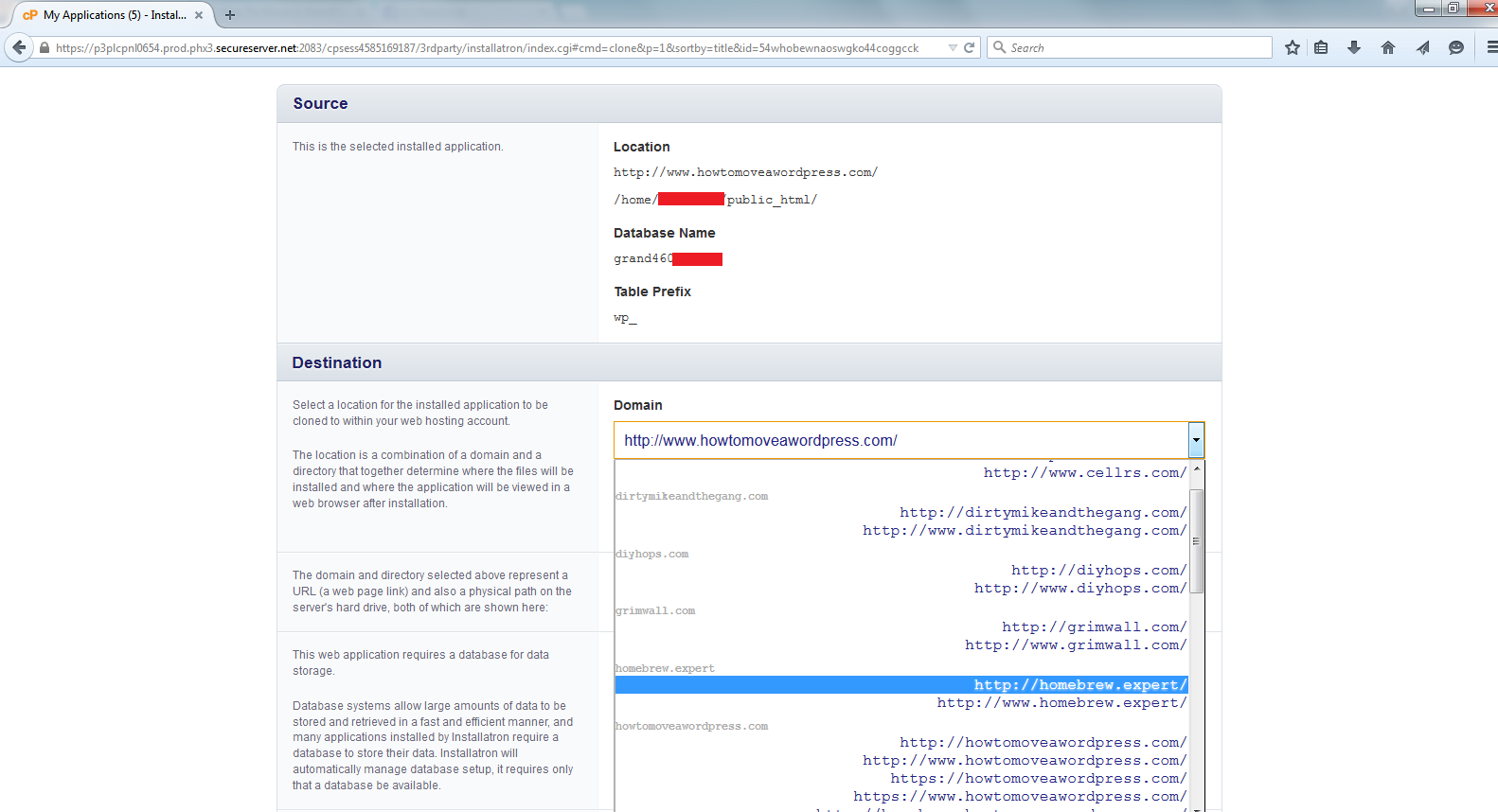Collapse the Domain dropdown arrow
1498x812 pixels.
(1196, 440)
